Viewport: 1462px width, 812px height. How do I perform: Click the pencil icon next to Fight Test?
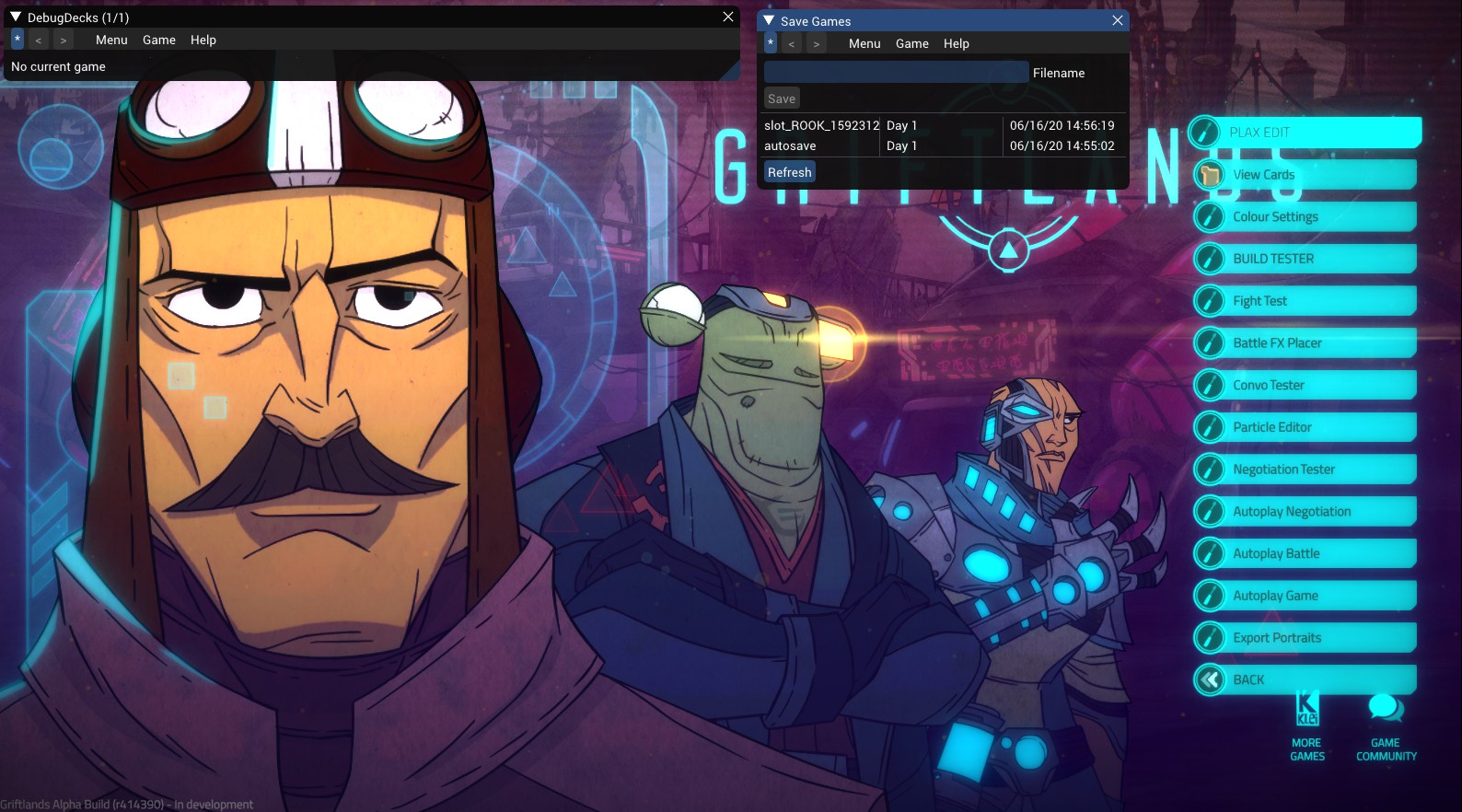(x=1210, y=301)
